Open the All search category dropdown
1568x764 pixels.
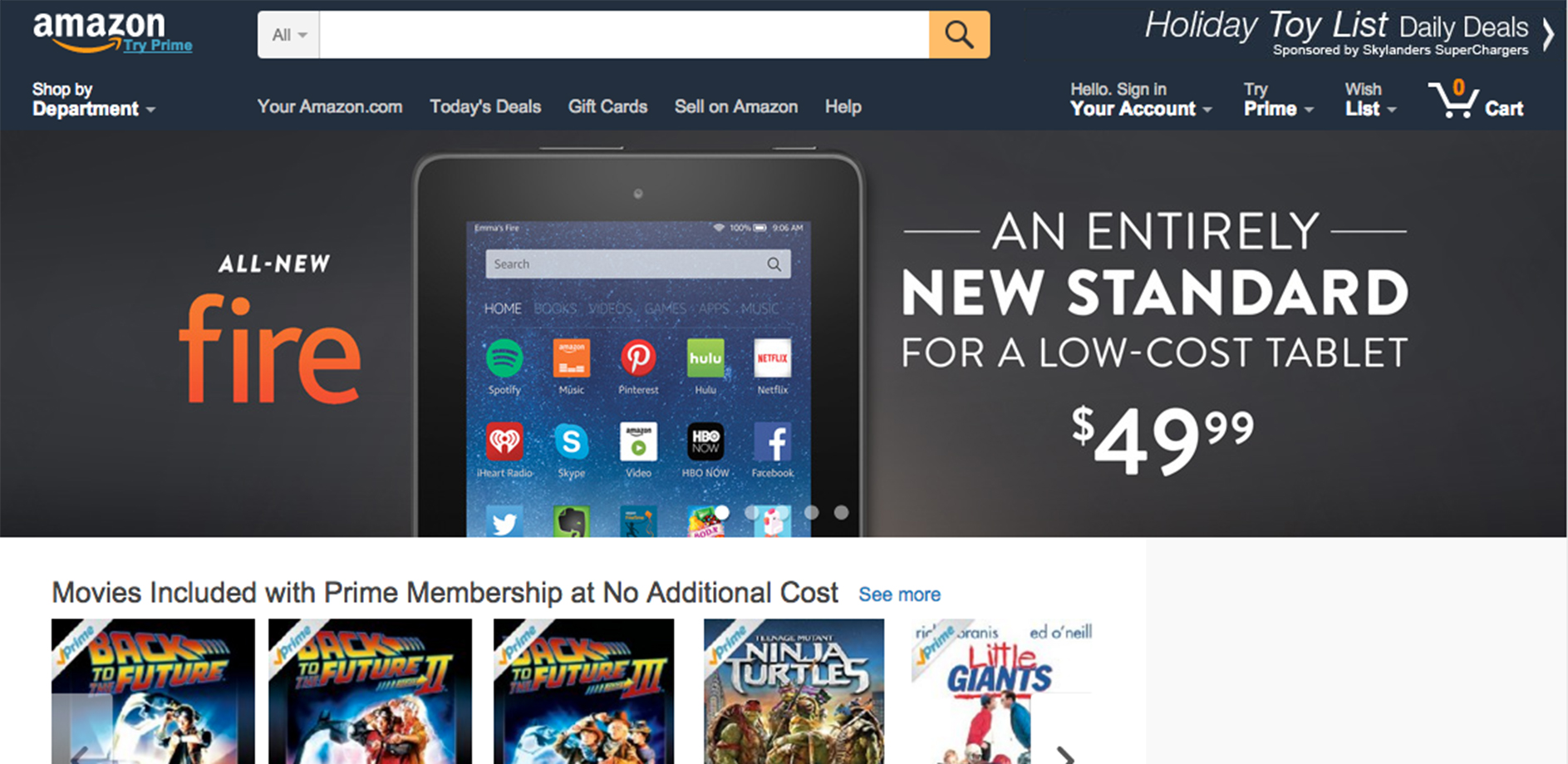[x=288, y=35]
